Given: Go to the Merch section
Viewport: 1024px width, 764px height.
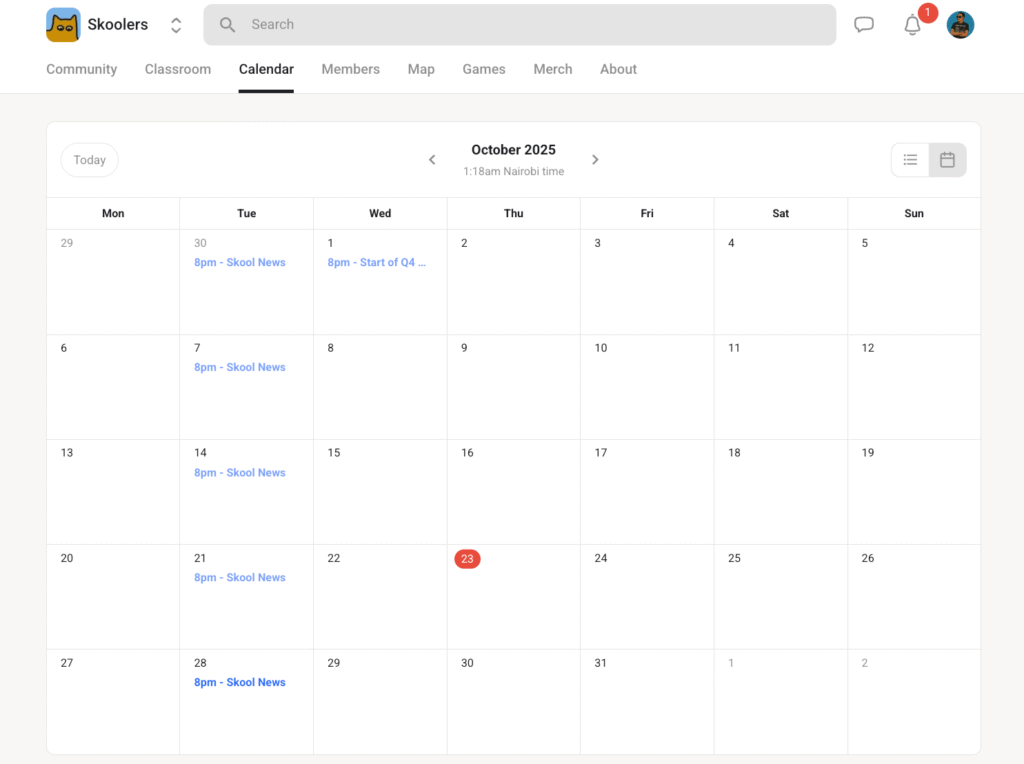Looking at the screenshot, I should (x=552, y=69).
